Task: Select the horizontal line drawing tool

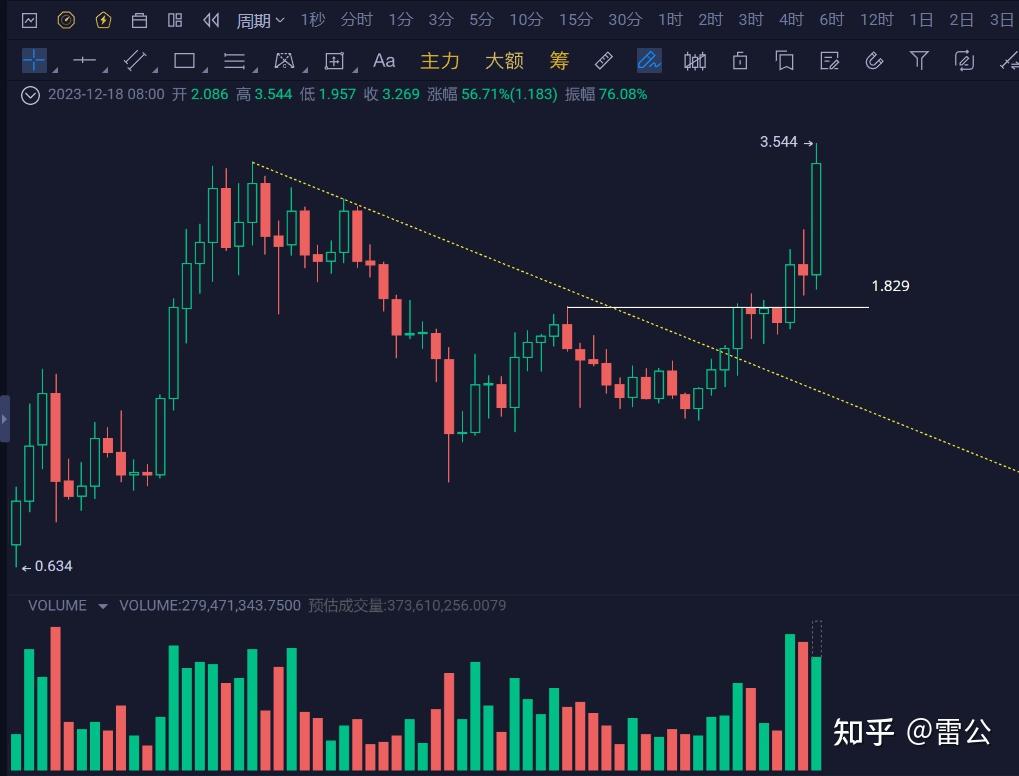Action: pyautogui.click(x=84, y=60)
